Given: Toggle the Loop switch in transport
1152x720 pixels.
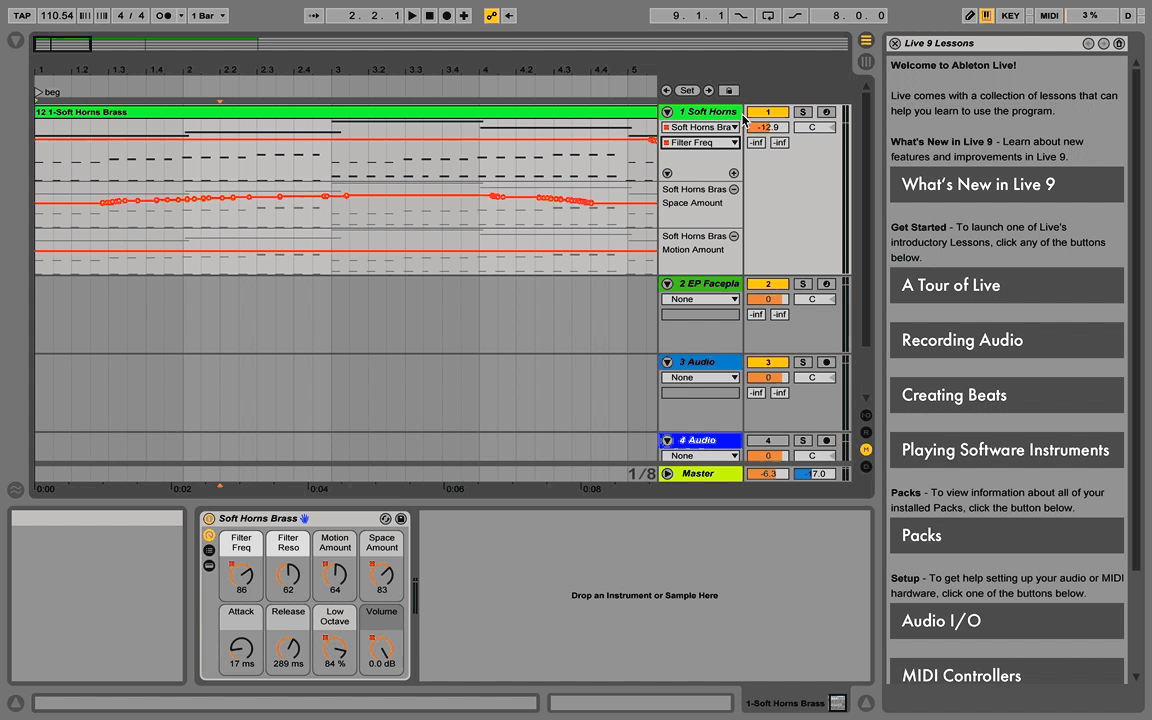Looking at the screenshot, I should [x=768, y=15].
